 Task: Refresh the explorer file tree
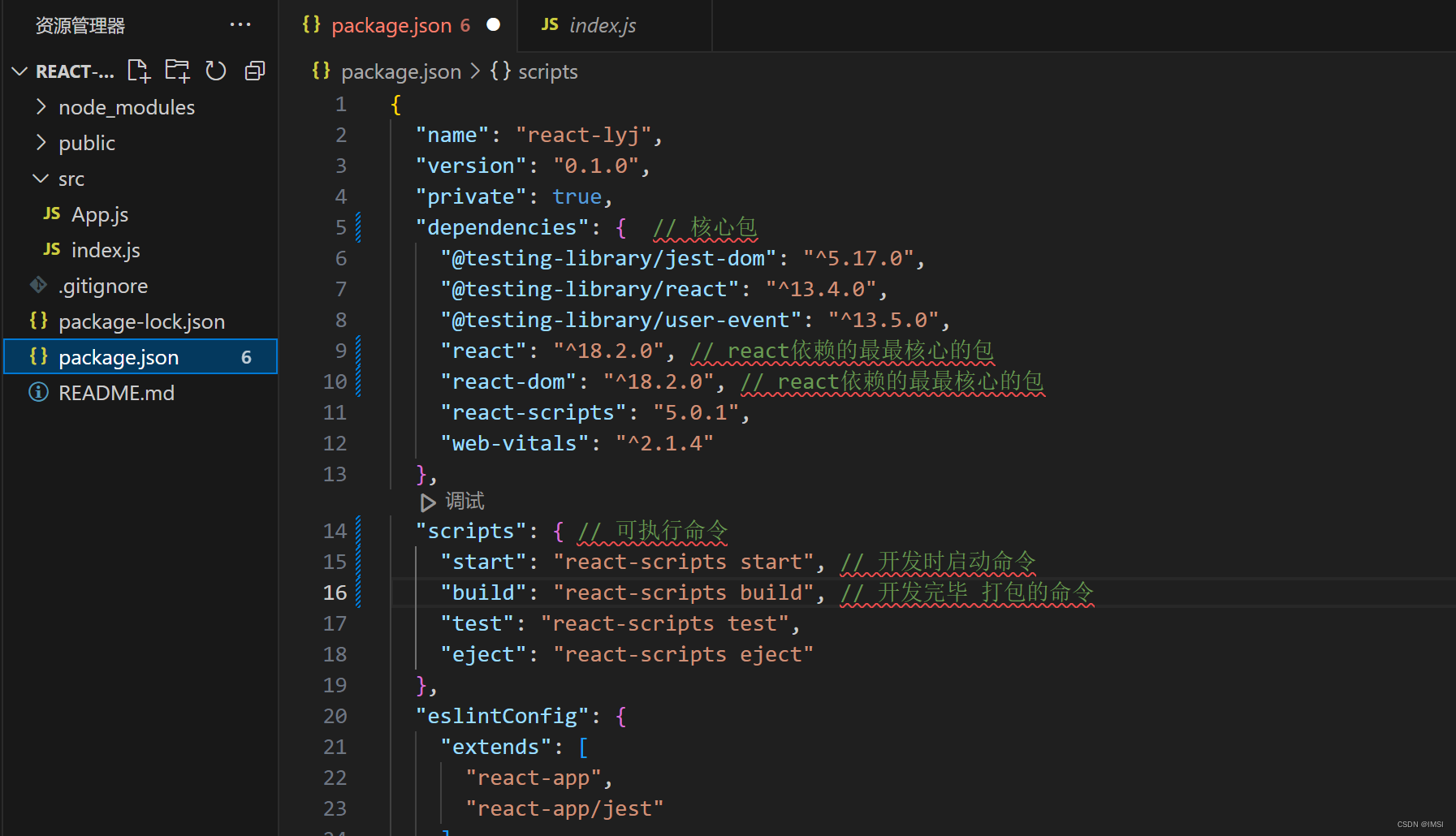click(216, 71)
